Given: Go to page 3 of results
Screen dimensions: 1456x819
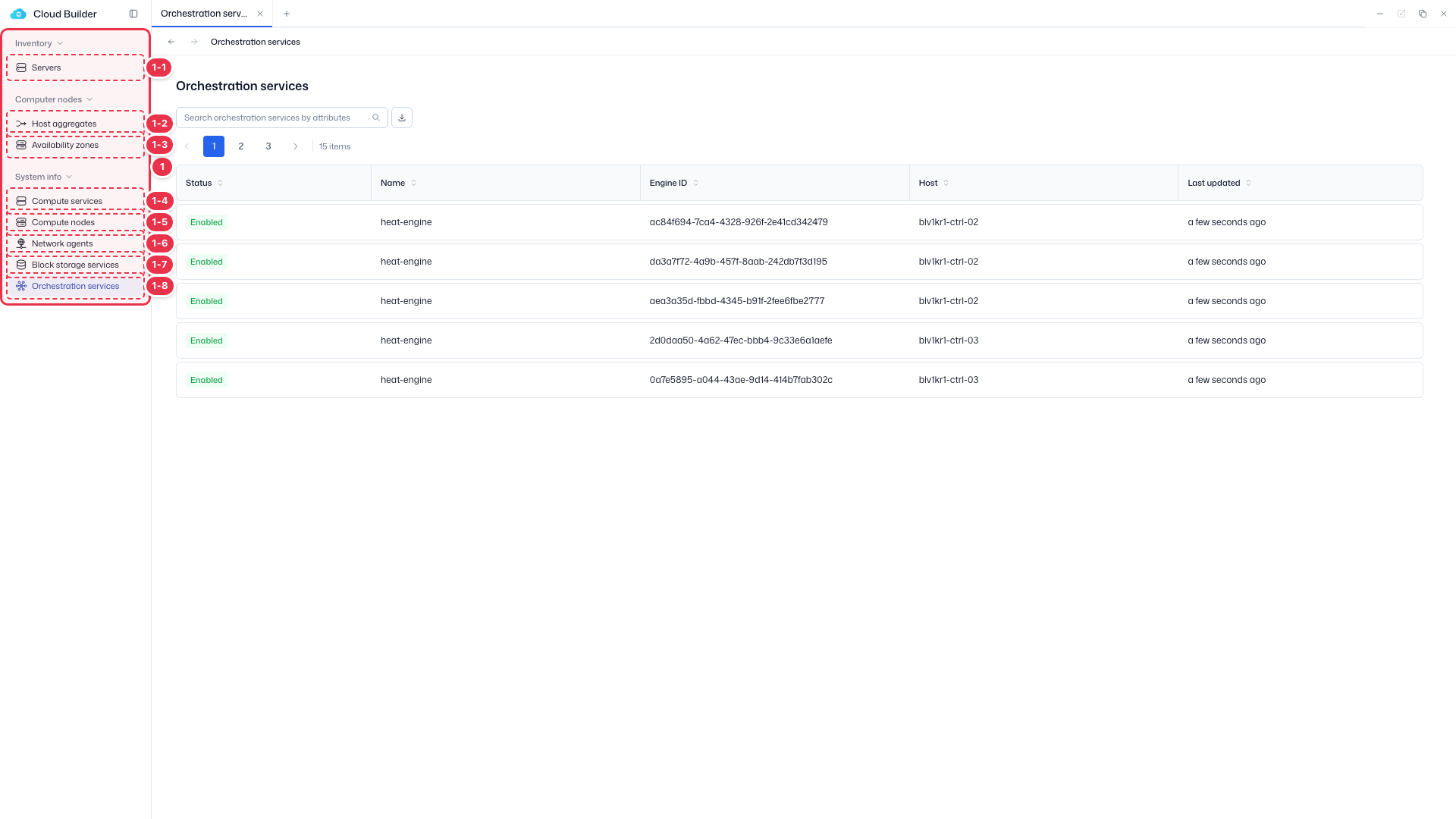Looking at the screenshot, I should [x=268, y=146].
